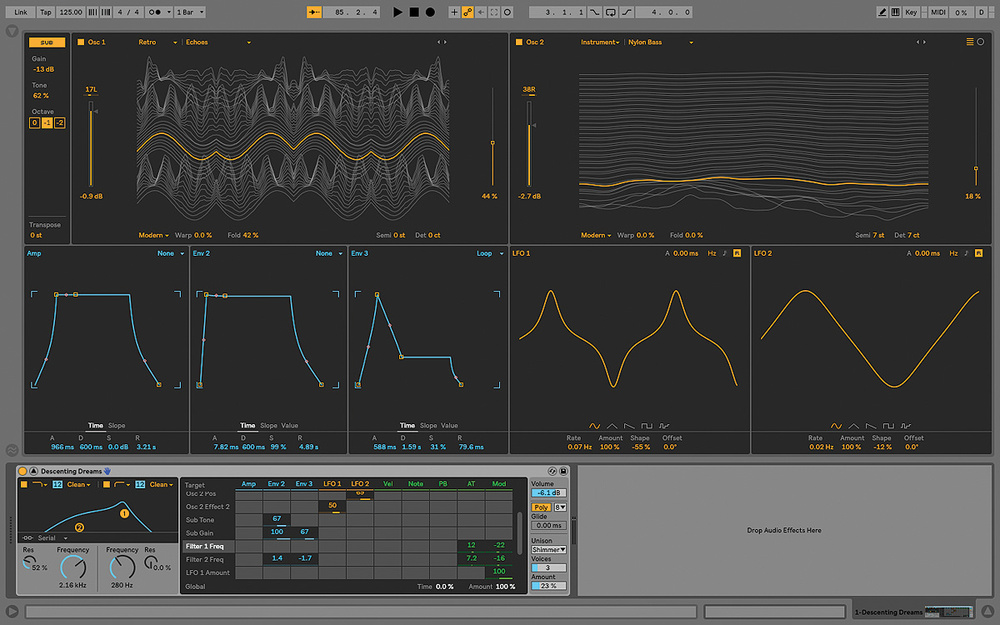The width and height of the screenshot is (1000, 625).
Task: Select the triangle waveform for LFO 1
Action: pos(612,426)
